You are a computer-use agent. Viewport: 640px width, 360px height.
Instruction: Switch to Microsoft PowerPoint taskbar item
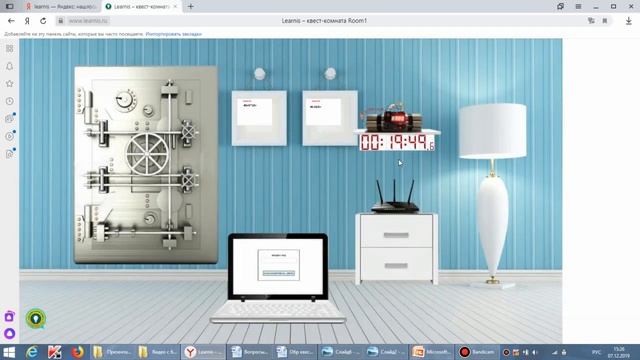point(431,352)
